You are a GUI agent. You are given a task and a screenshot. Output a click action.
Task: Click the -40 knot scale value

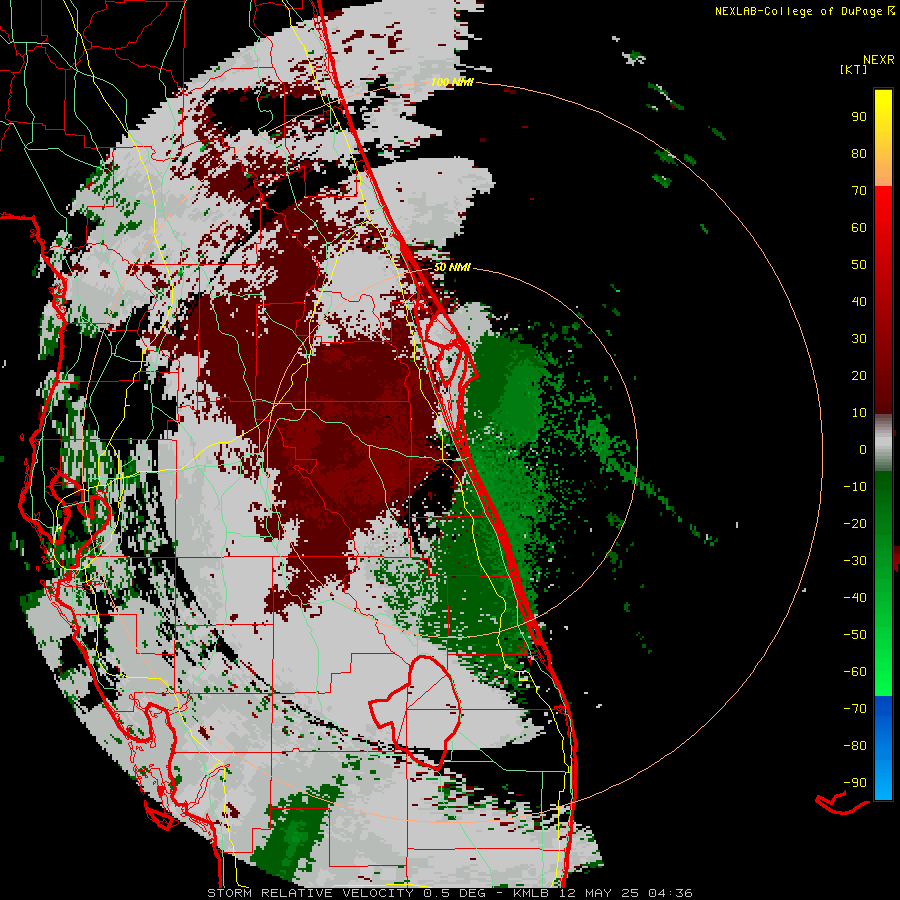pyautogui.click(x=855, y=598)
